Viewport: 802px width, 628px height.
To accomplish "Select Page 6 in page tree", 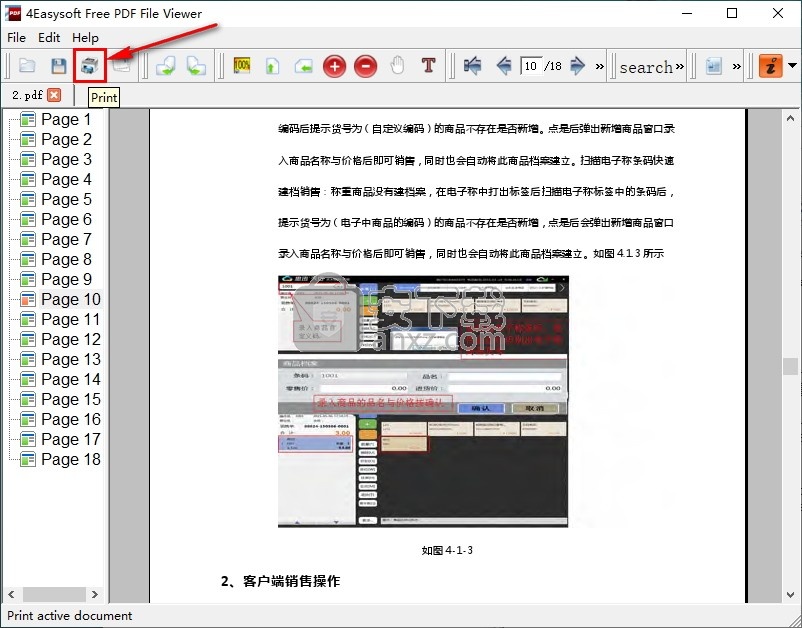I will click(66, 219).
